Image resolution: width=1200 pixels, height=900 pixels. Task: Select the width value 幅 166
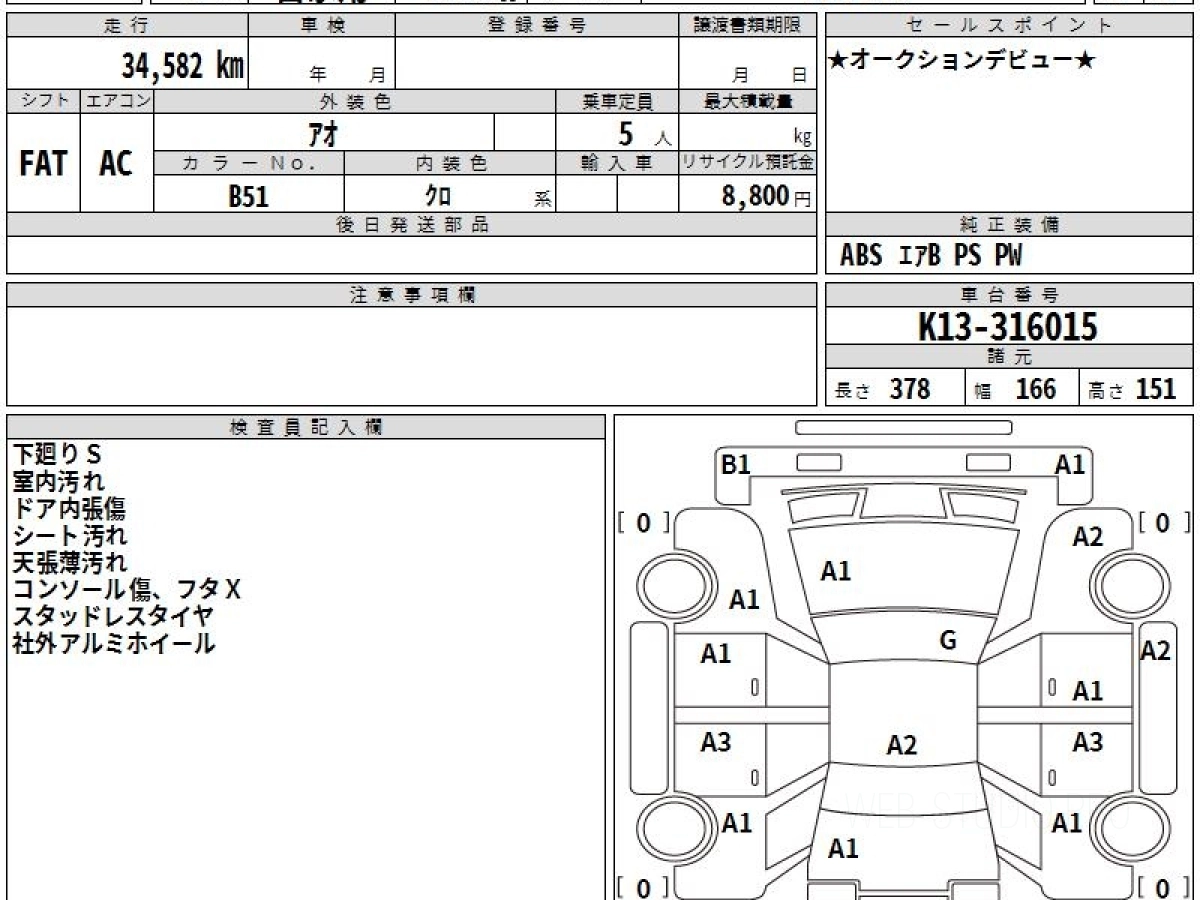pyautogui.click(x=1016, y=389)
